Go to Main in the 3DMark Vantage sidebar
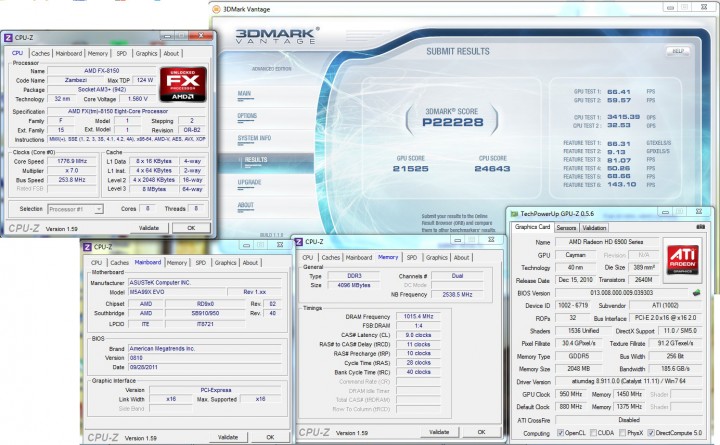The width and height of the screenshot is (720, 445). coord(244,93)
